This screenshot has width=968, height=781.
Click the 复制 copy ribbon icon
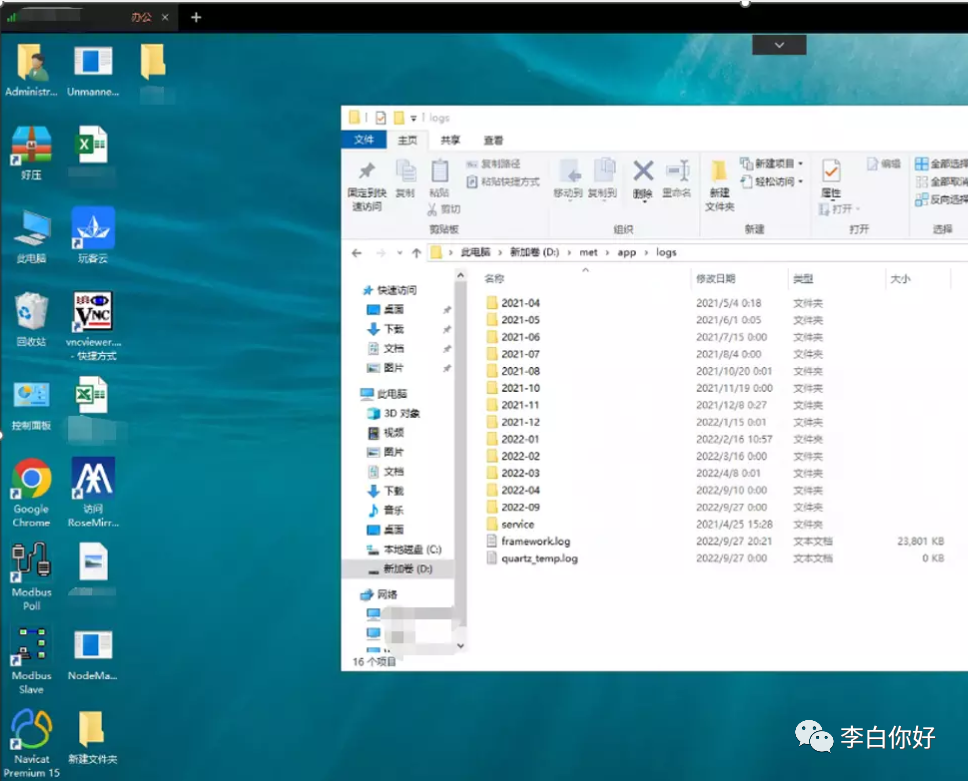tap(405, 178)
